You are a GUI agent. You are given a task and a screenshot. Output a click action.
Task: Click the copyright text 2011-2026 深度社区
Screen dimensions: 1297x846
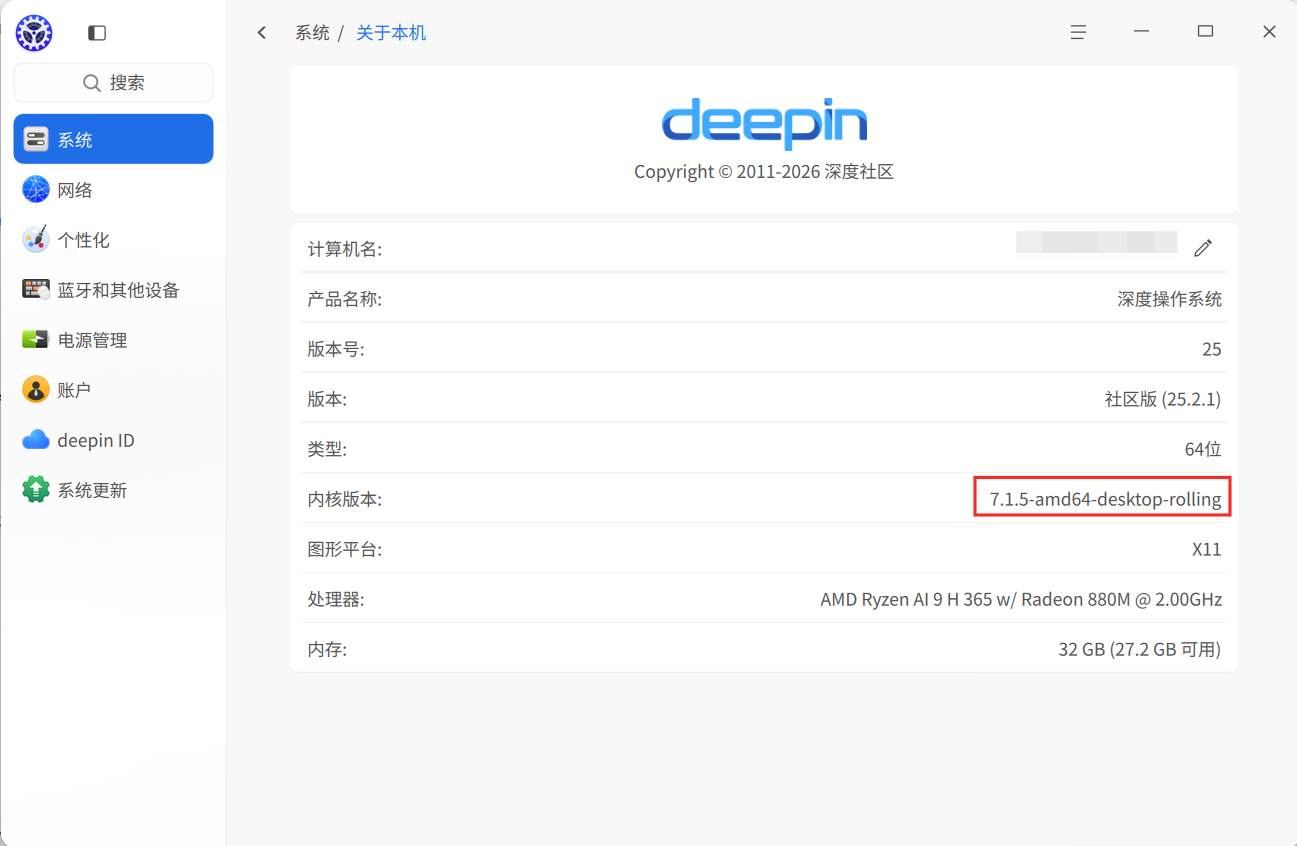click(x=764, y=172)
